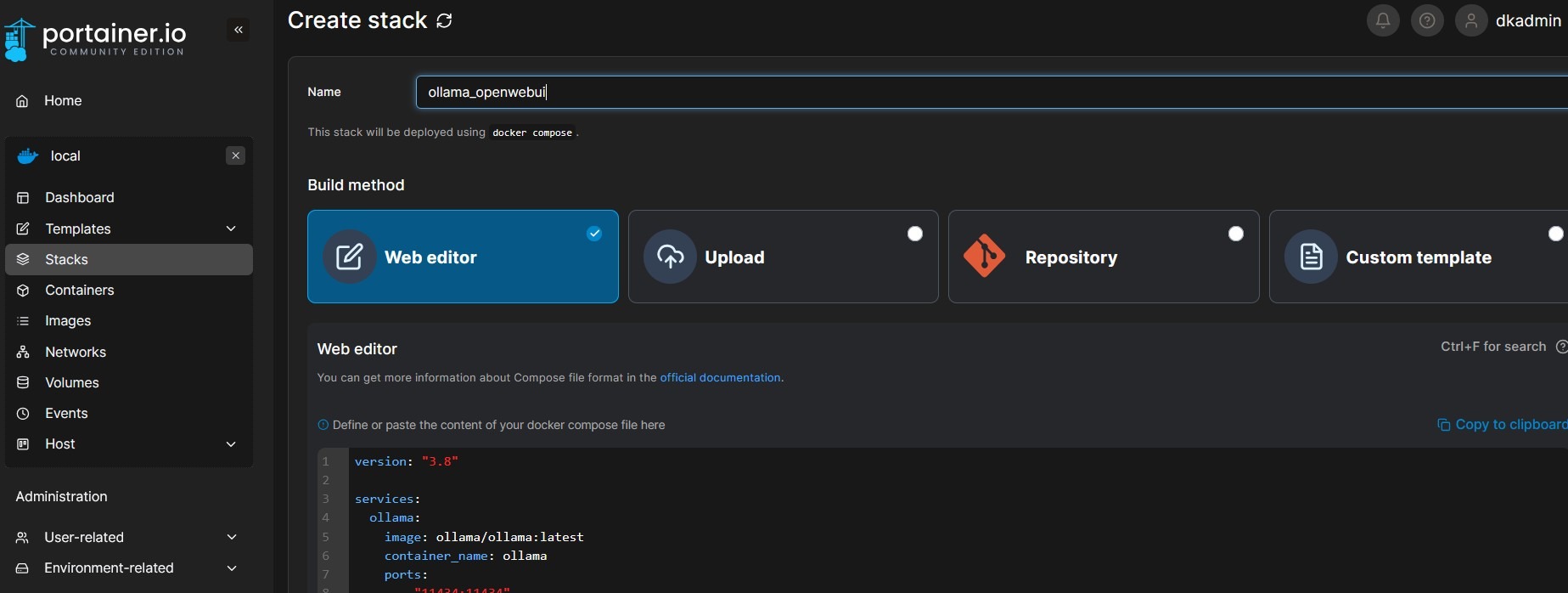Image resolution: width=1568 pixels, height=593 pixels.
Task: Click the refresh icon beside Create stack
Action: pos(444,20)
